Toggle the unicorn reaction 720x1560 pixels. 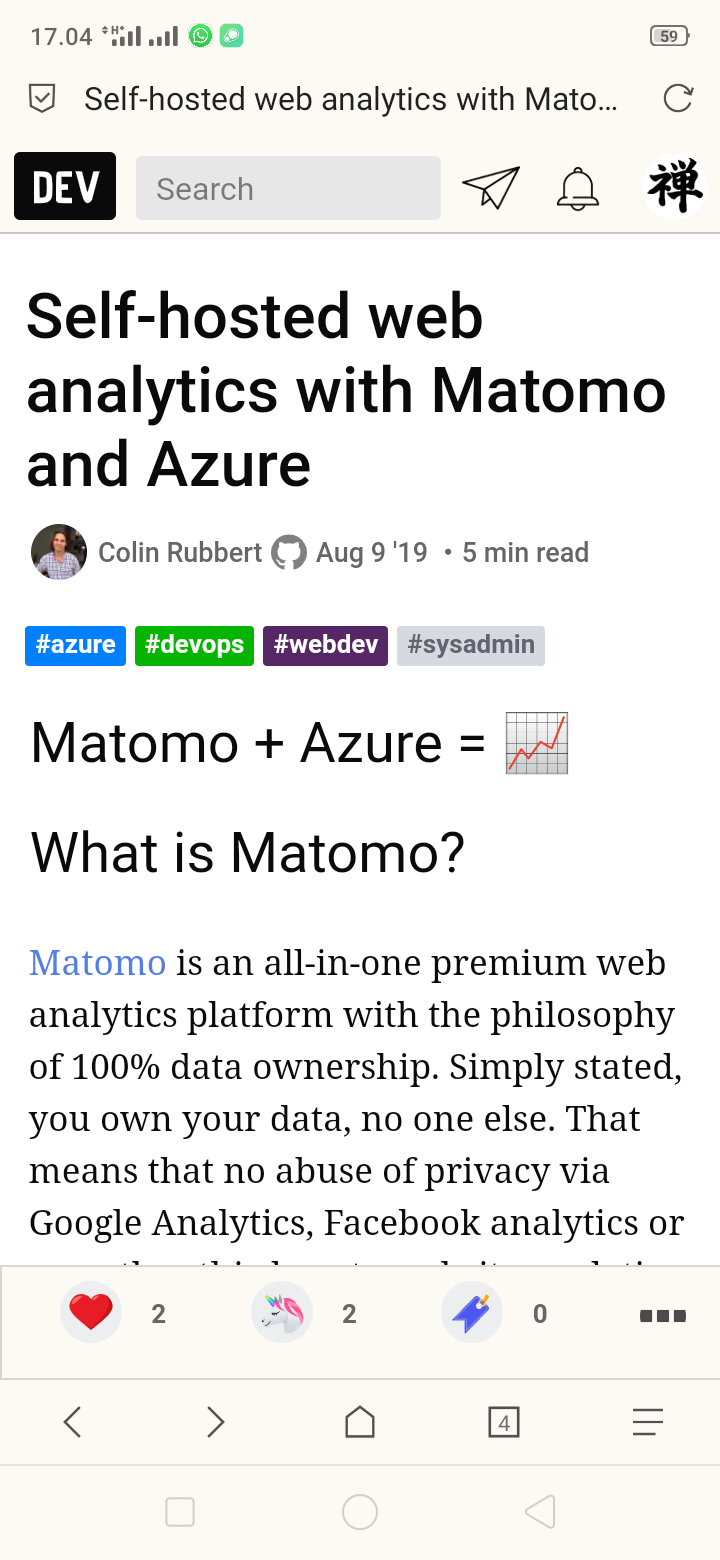tap(282, 1313)
